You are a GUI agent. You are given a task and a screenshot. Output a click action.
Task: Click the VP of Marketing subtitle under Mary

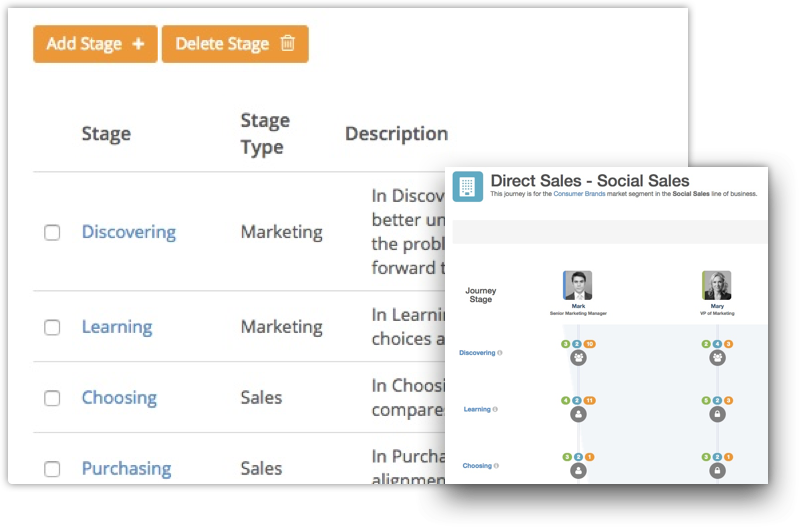click(717, 313)
